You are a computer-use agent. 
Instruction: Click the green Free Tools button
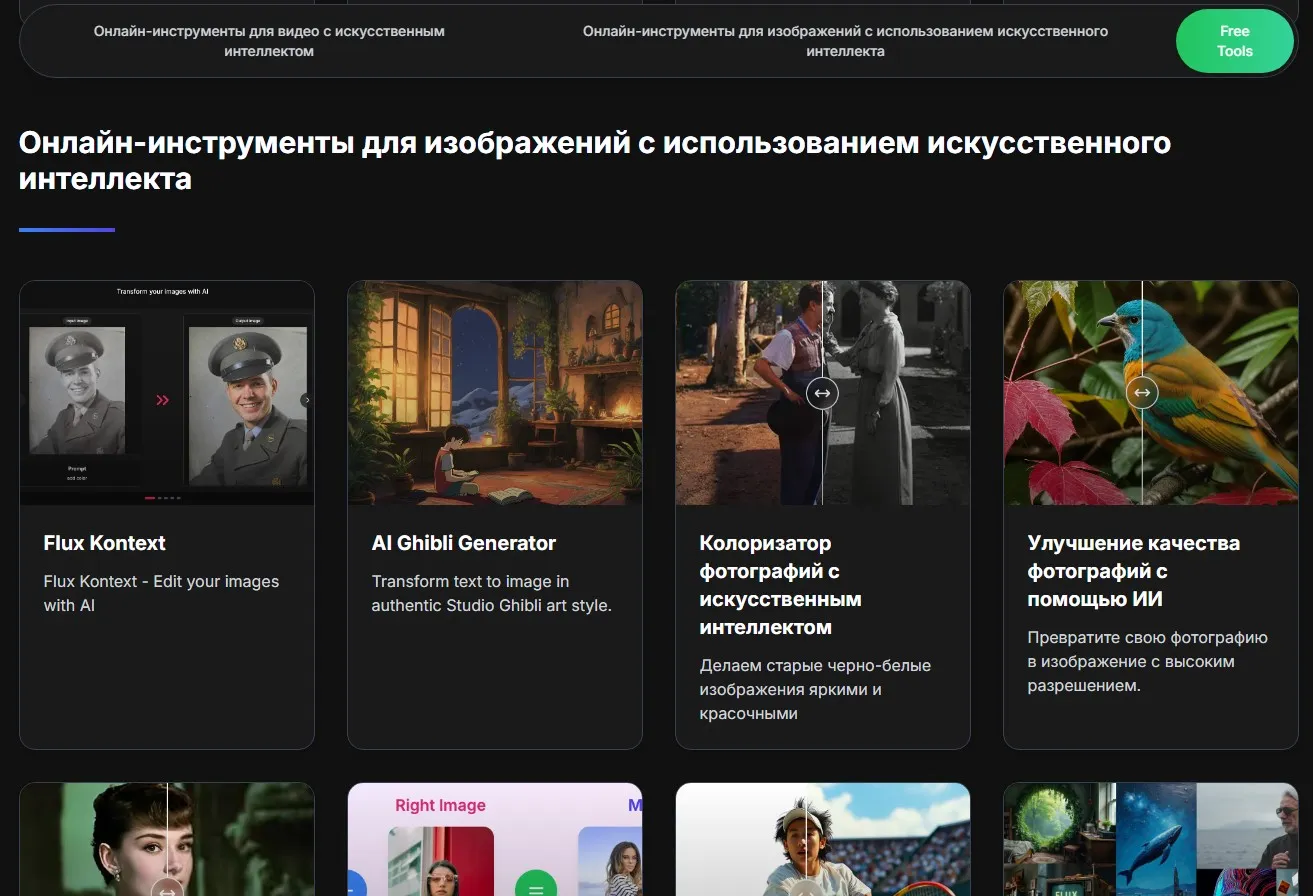click(x=1234, y=41)
